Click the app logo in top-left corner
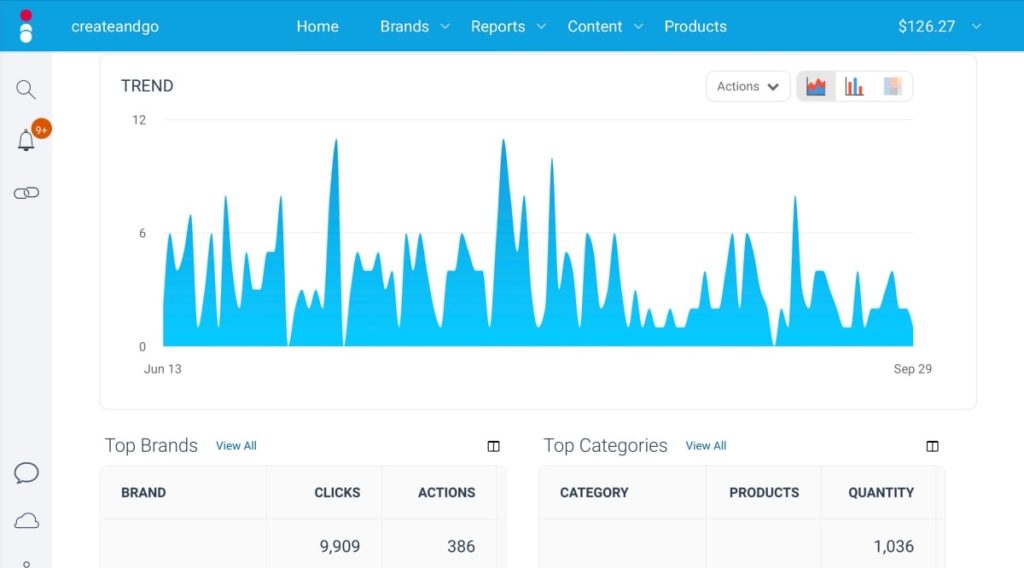 pos(26,26)
